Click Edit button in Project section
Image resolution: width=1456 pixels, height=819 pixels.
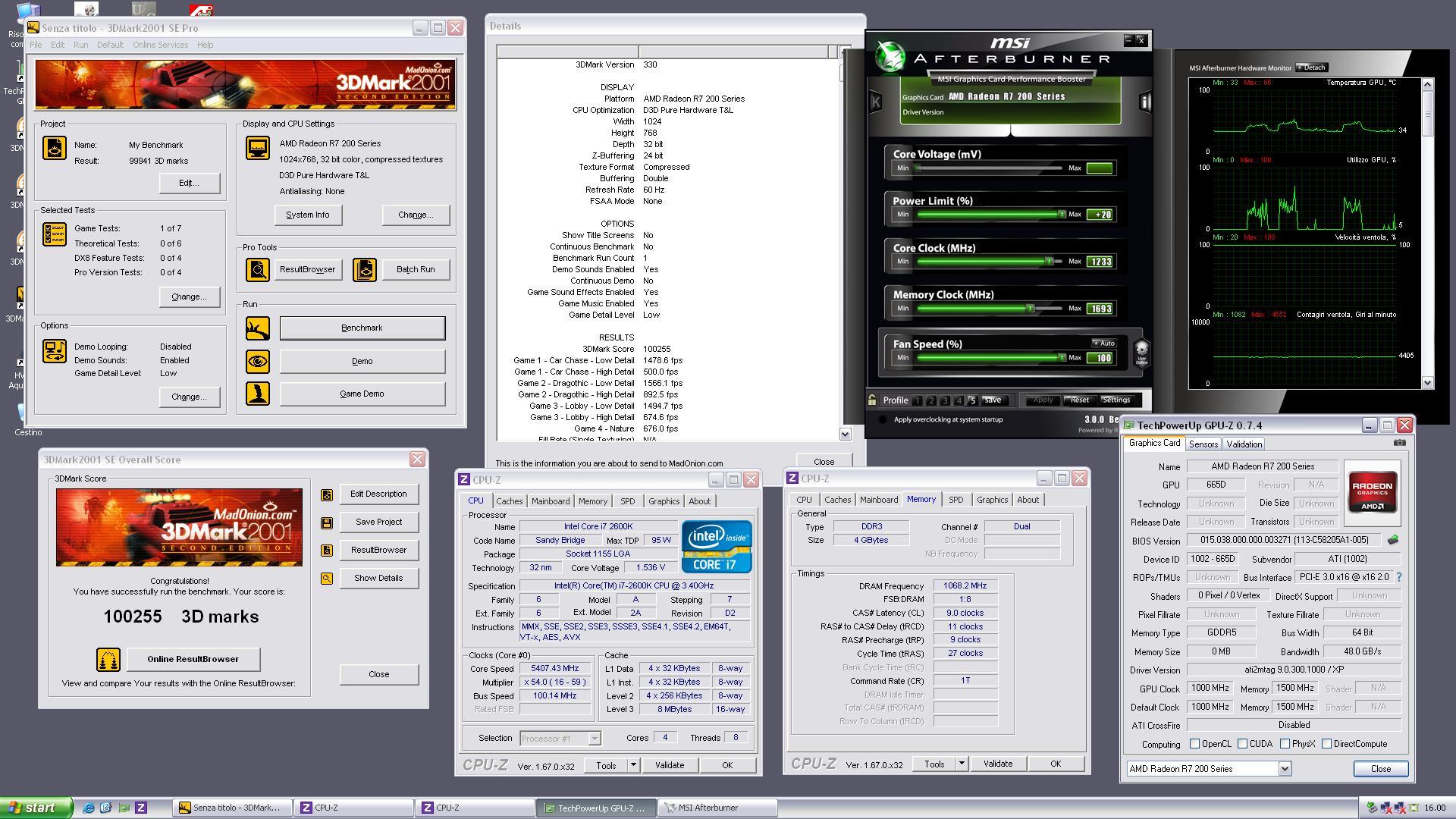[x=189, y=183]
